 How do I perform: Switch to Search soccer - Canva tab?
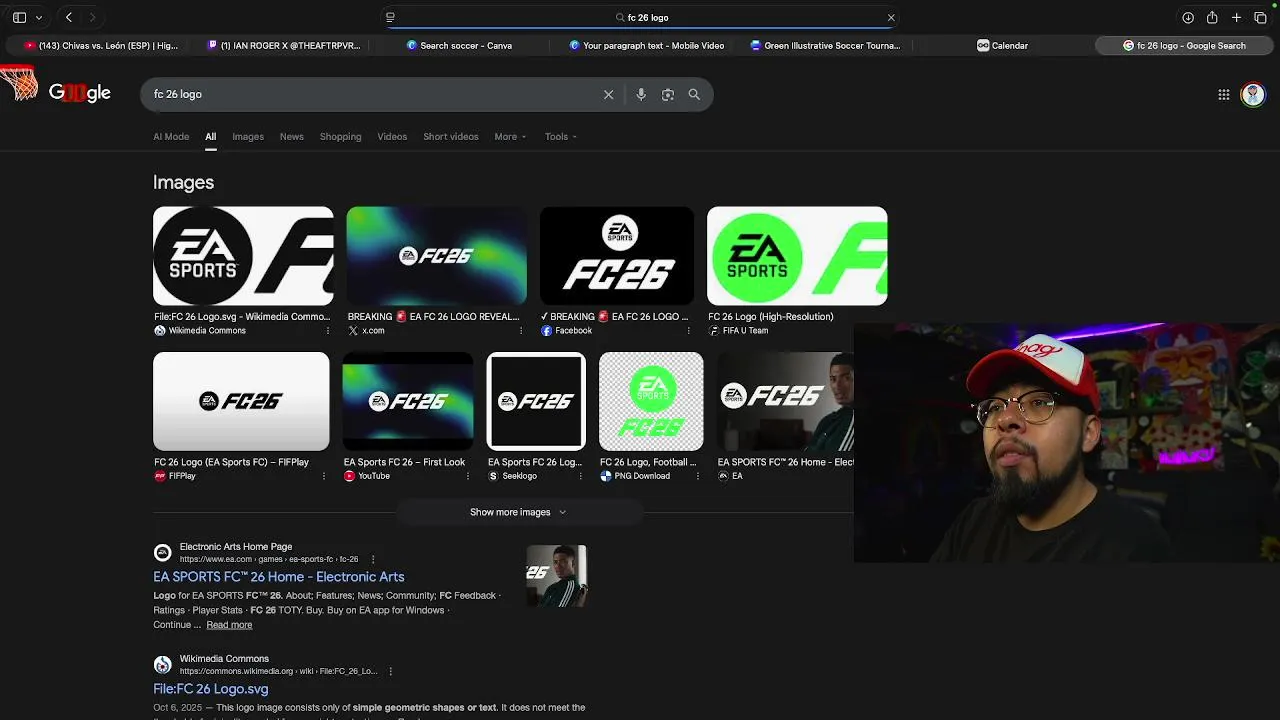point(458,45)
